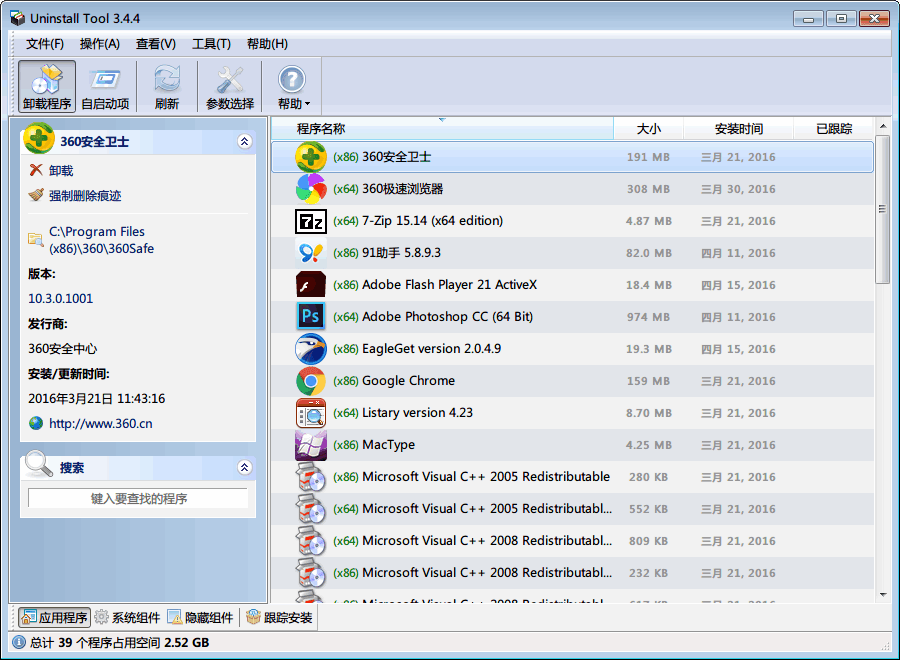The height and width of the screenshot is (660, 900).
Task: Select the 809 KB Visual C++ 2008 row icon
Action: (311, 541)
